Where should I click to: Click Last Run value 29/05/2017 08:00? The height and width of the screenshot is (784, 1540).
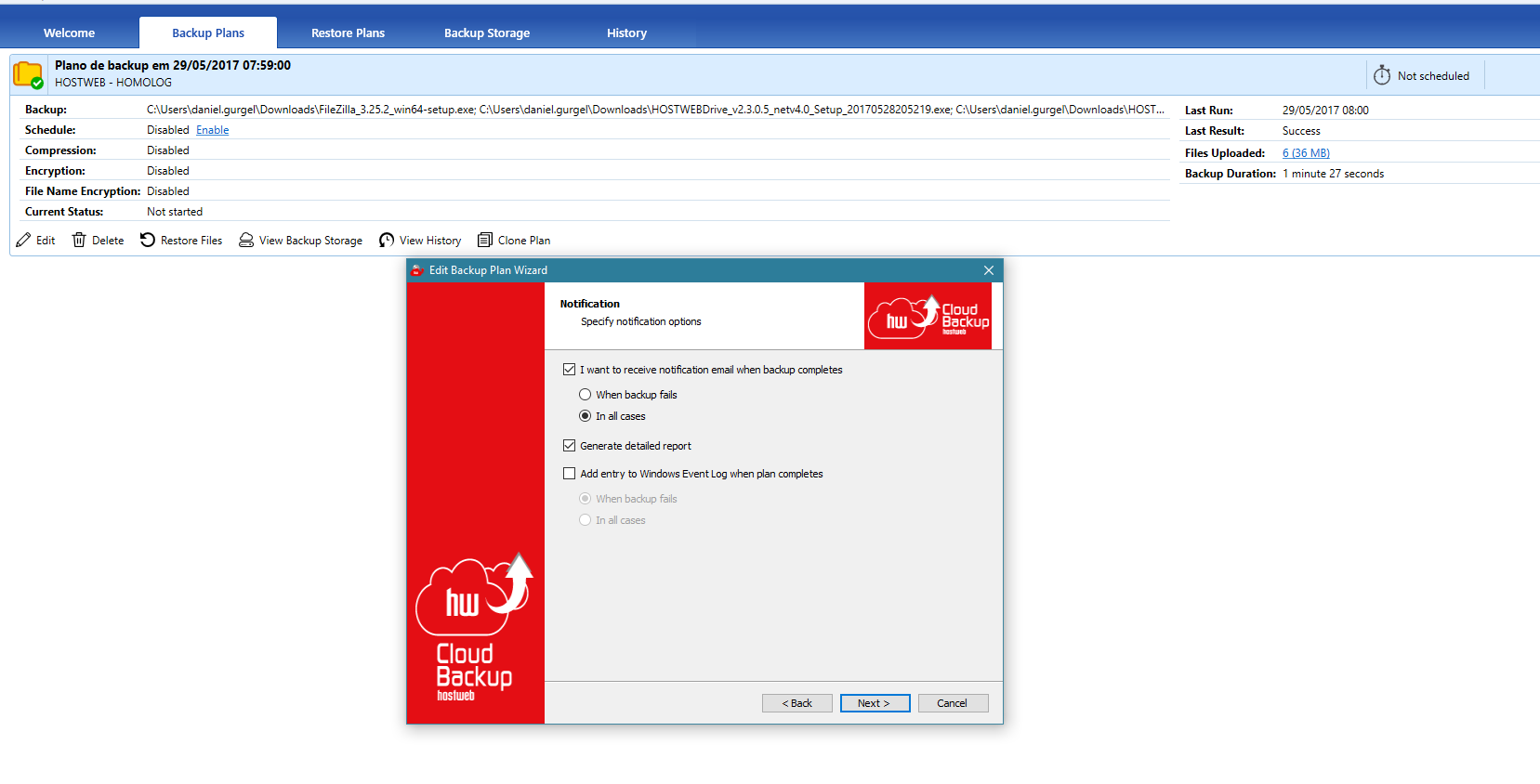click(1325, 111)
